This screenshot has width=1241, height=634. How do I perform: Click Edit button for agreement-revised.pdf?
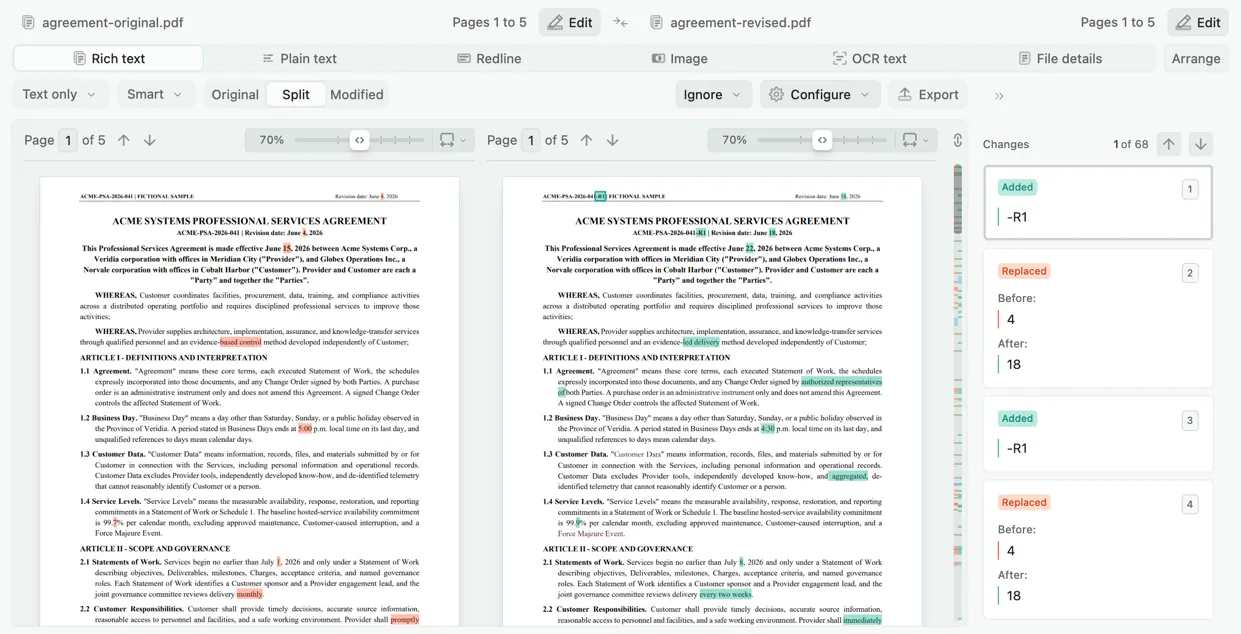[x=1198, y=22]
